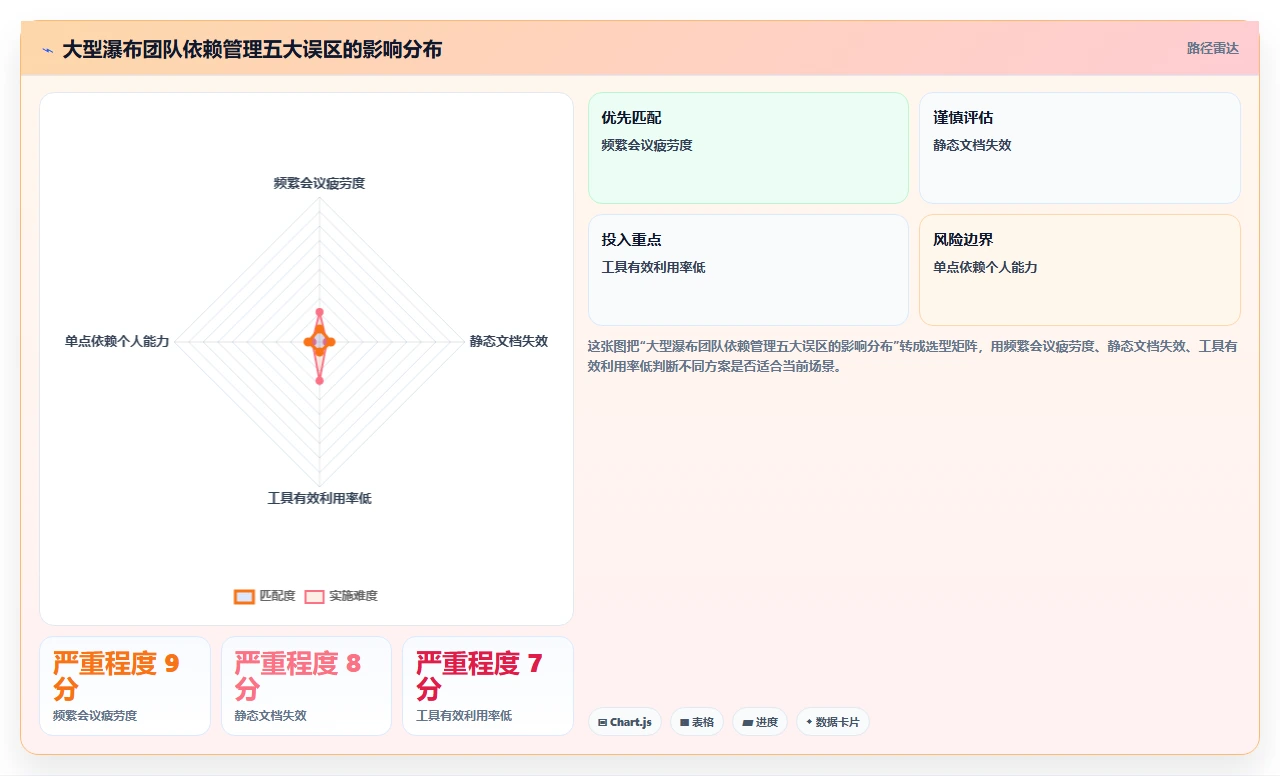Click 工具有效利用率低 text in 投入重点 card
Screen dimensions: 1280x776
pyautogui.click(x=653, y=267)
